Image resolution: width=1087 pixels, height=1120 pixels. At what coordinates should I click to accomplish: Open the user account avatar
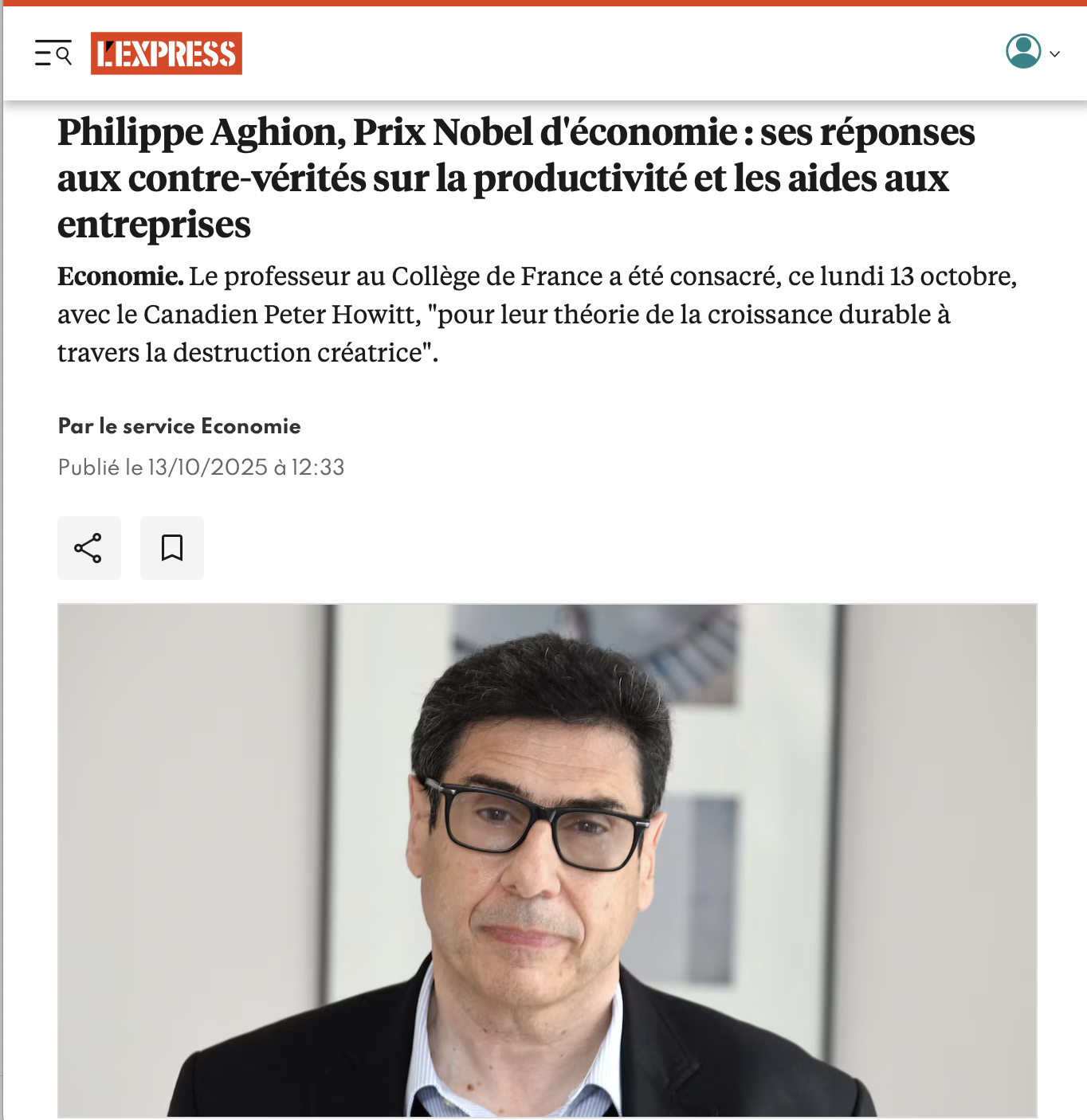[1023, 51]
